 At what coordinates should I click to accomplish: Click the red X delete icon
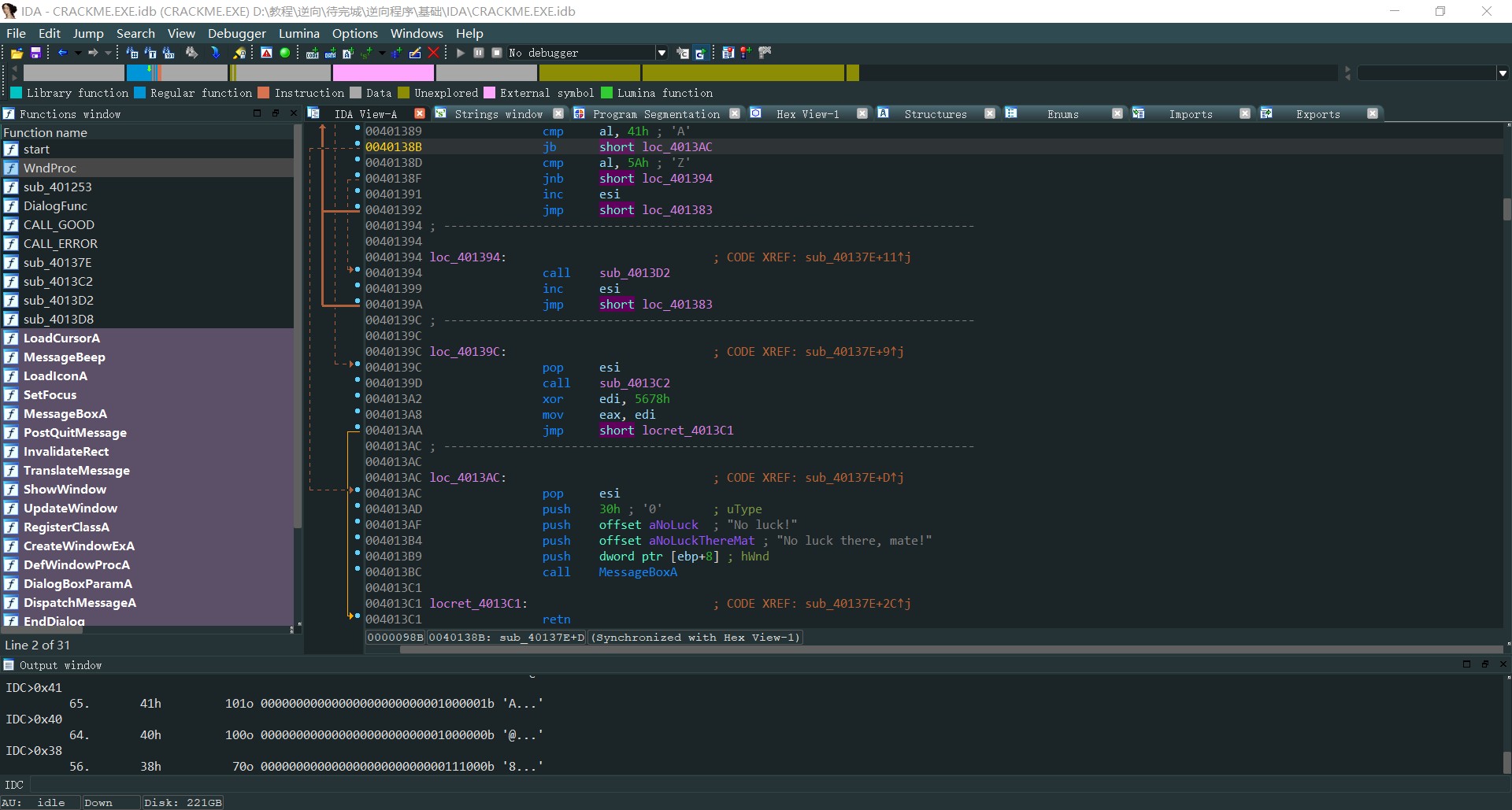(x=433, y=53)
